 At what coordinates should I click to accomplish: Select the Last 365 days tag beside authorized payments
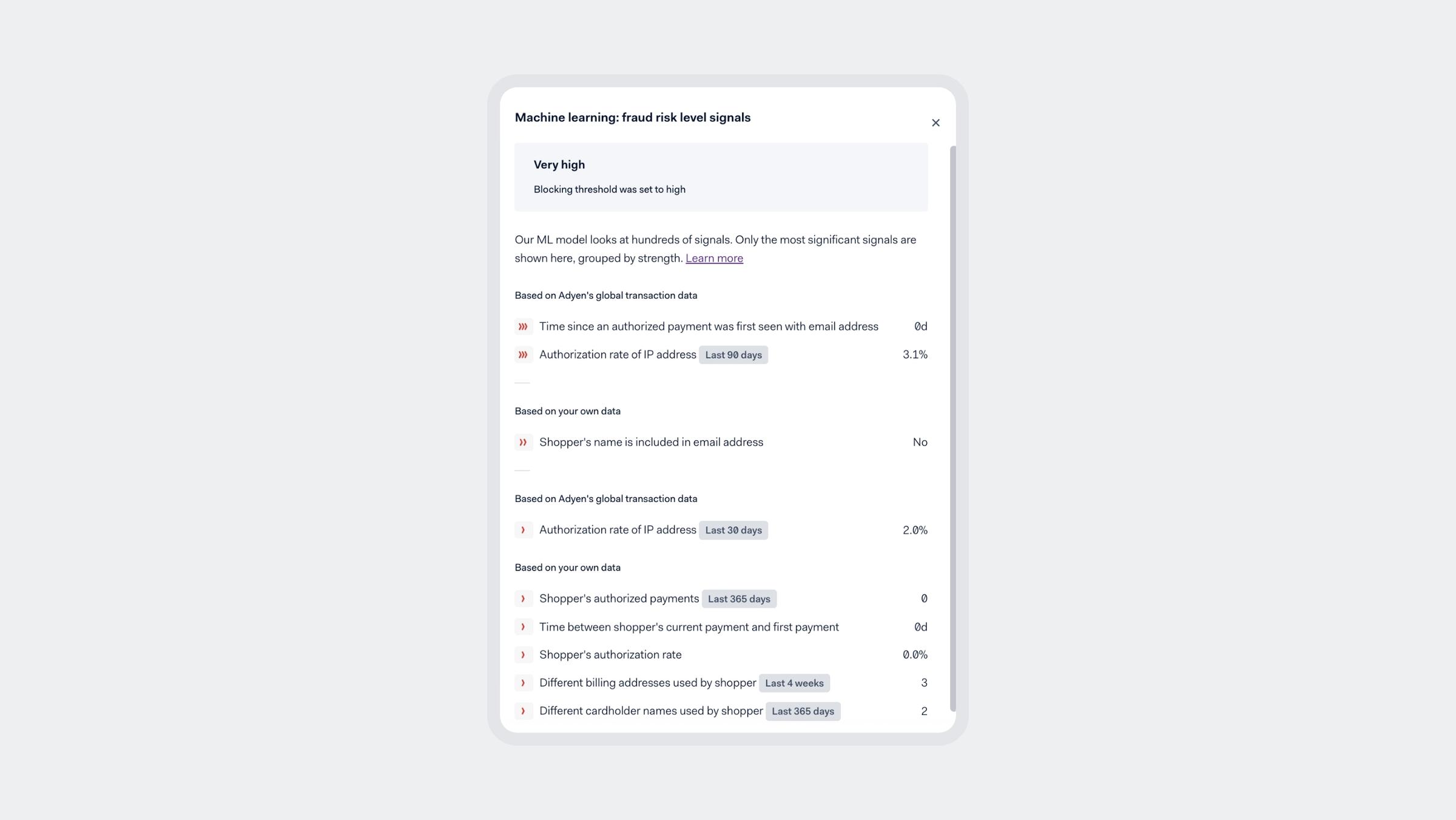point(739,598)
